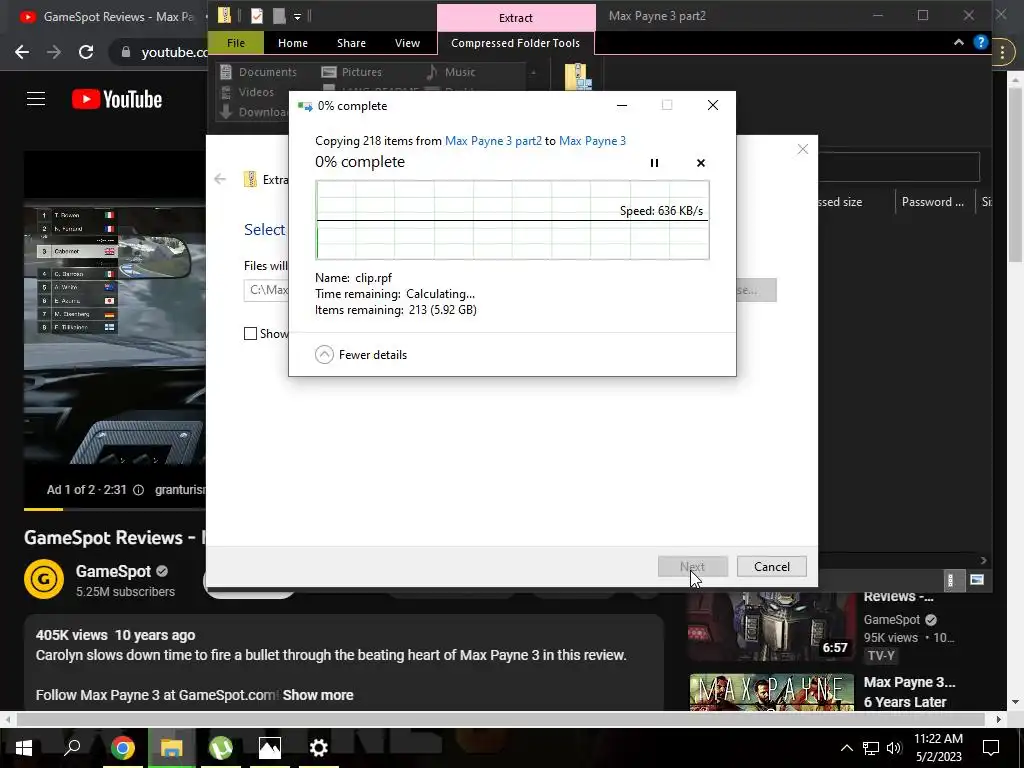Open the Max Payne 3 part2 source link
The width and height of the screenshot is (1024, 768).
(493, 140)
